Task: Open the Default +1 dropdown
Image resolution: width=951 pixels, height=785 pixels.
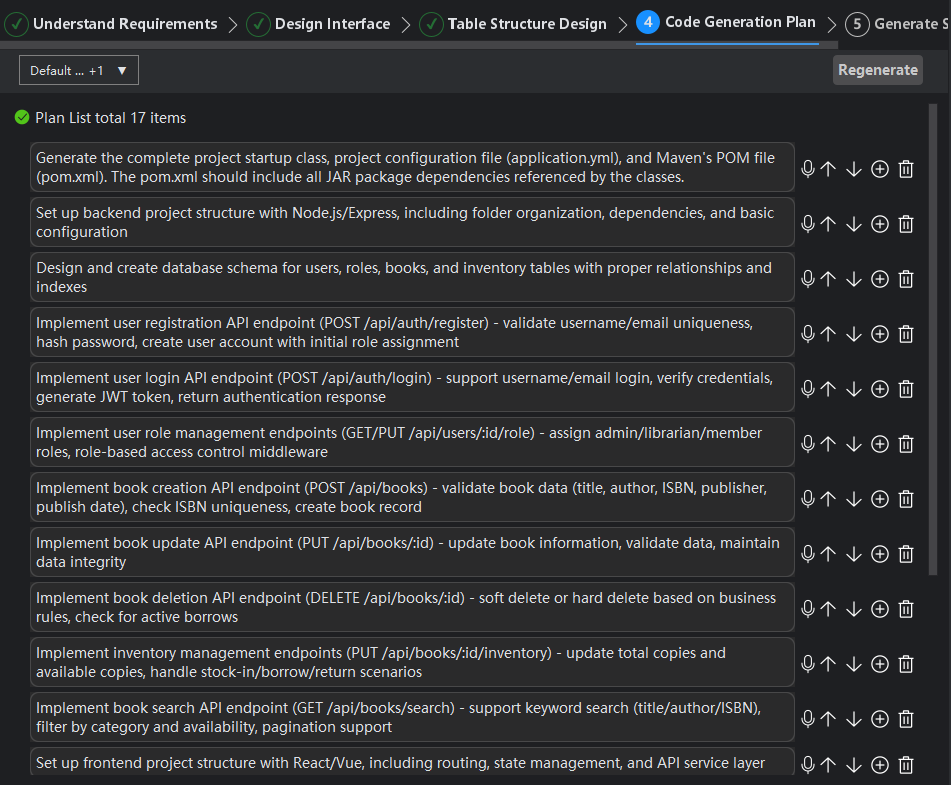Action: tap(79, 70)
